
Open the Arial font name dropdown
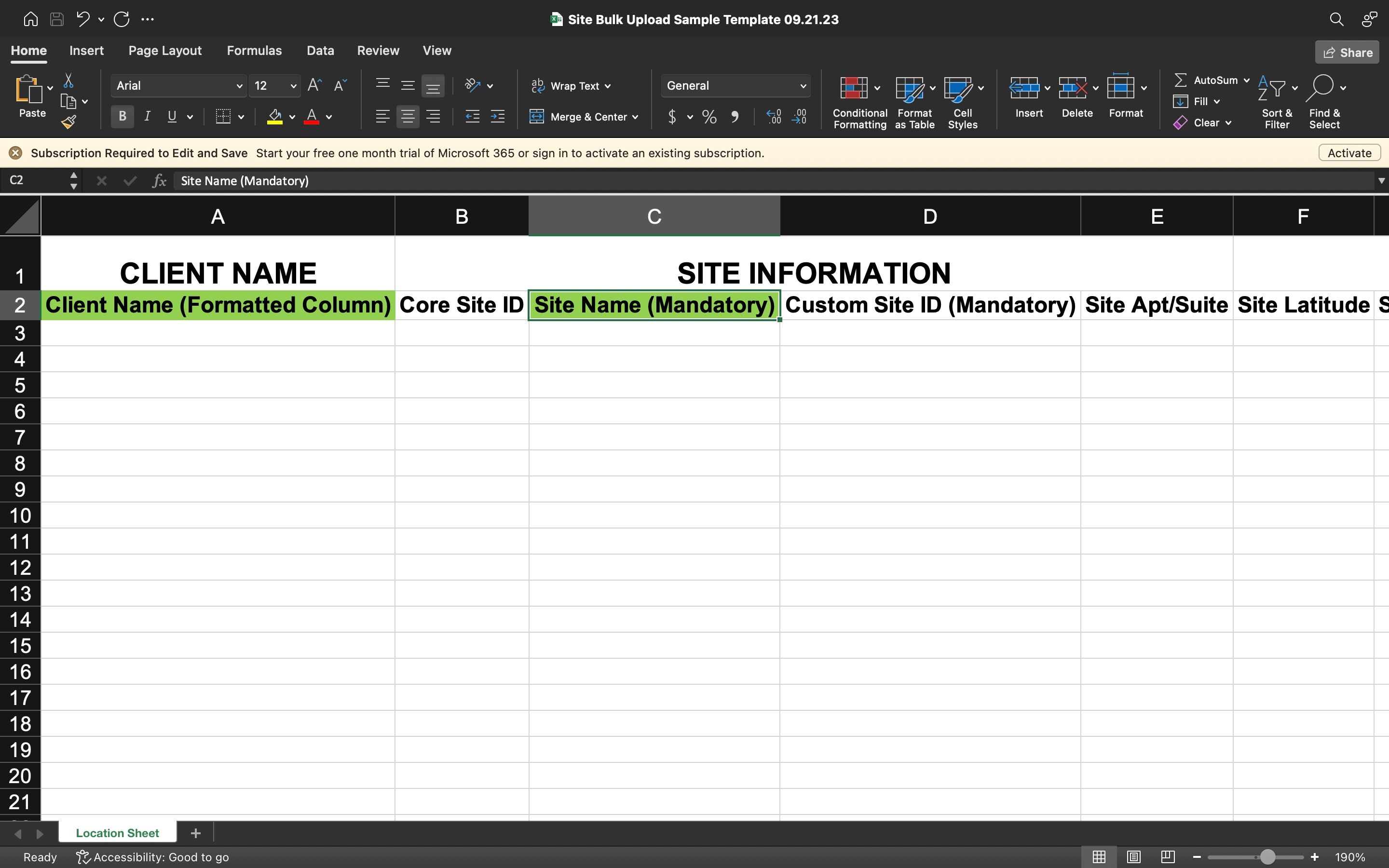point(239,86)
